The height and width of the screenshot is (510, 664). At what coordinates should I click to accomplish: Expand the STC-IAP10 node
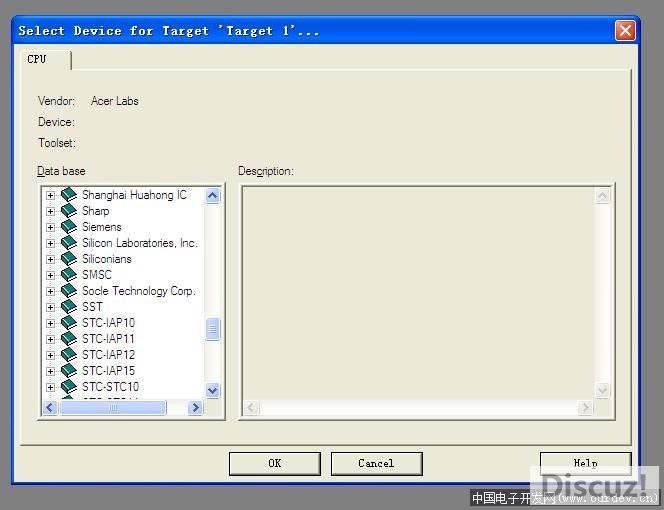[x=50, y=323]
